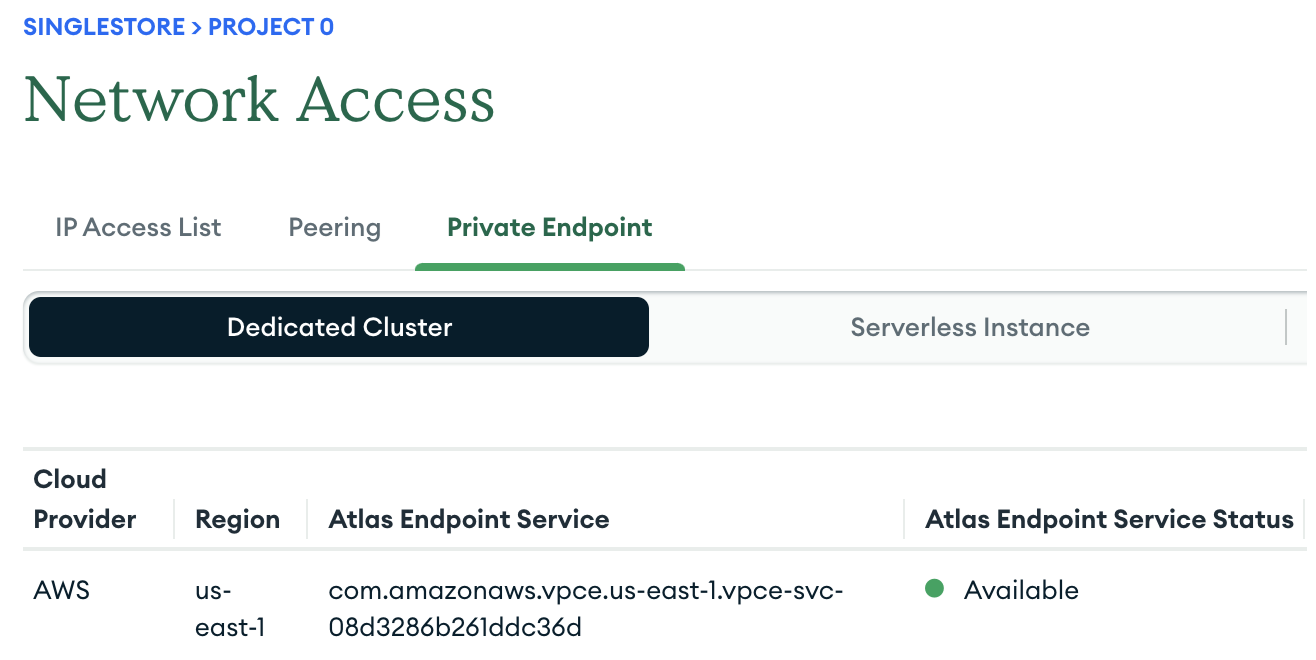Switch to the IP Access List tab
The height and width of the screenshot is (660, 1316).
pyautogui.click(x=138, y=227)
